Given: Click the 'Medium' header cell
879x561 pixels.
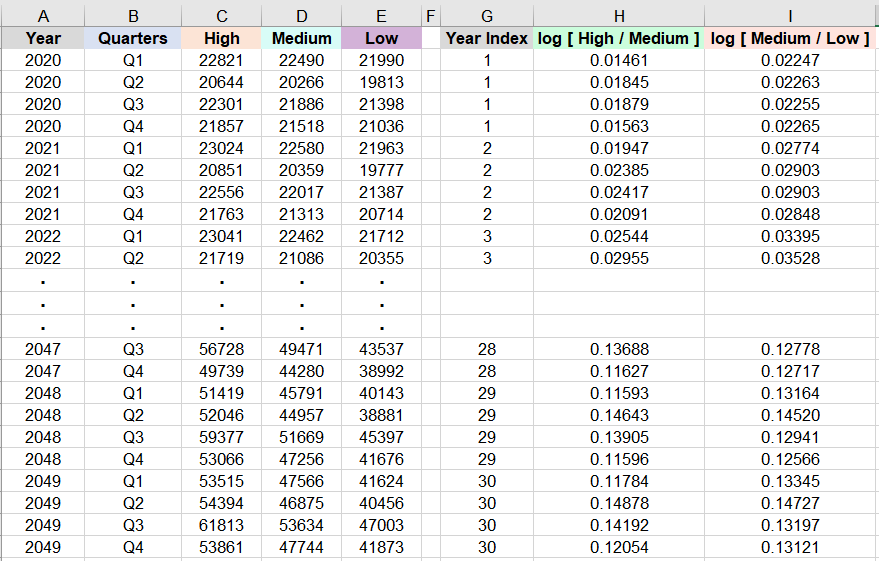Looking at the screenshot, I should click(x=302, y=38).
